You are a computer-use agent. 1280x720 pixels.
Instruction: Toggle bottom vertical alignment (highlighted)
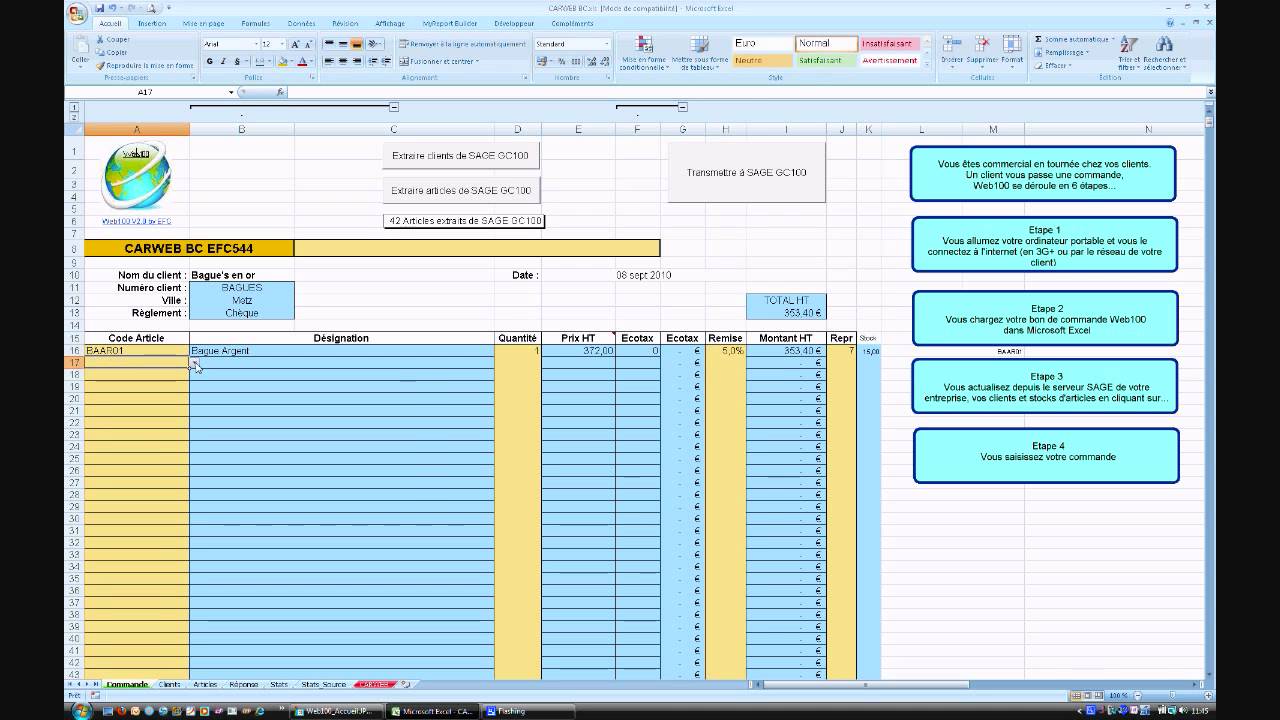coord(357,44)
